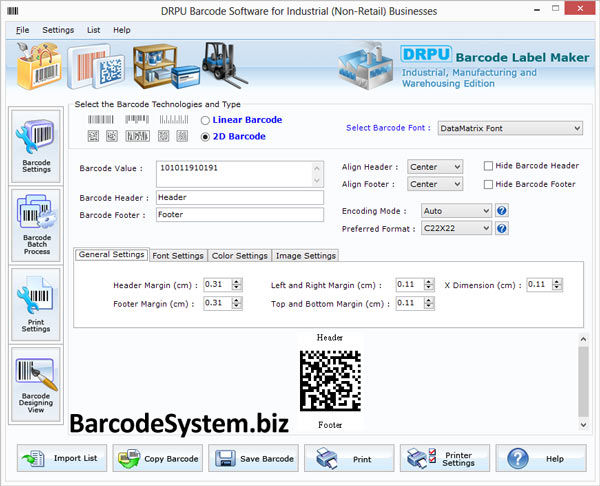Click the DataMatrix barcode preview image

click(330, 381)
